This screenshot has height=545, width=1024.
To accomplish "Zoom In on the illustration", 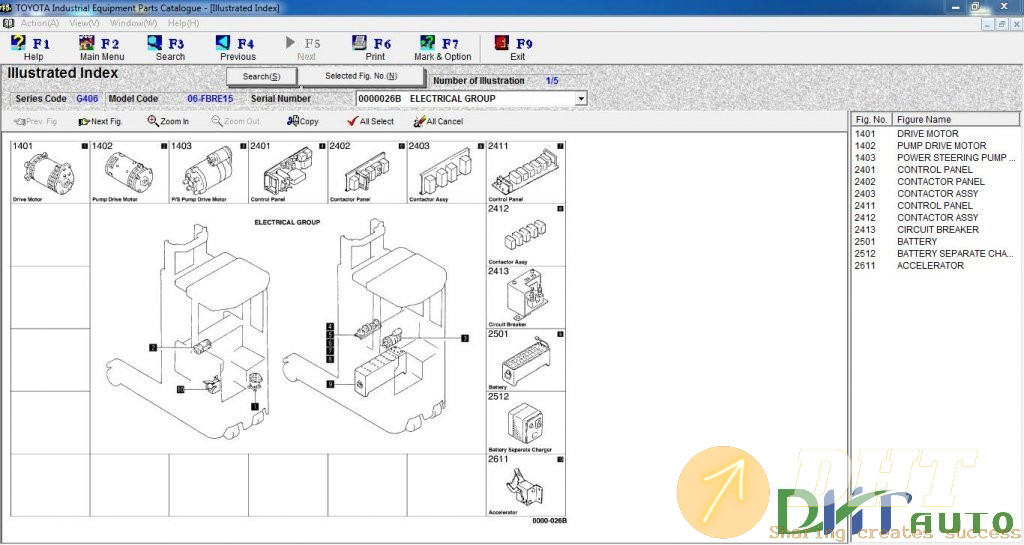I will [168, 121].
